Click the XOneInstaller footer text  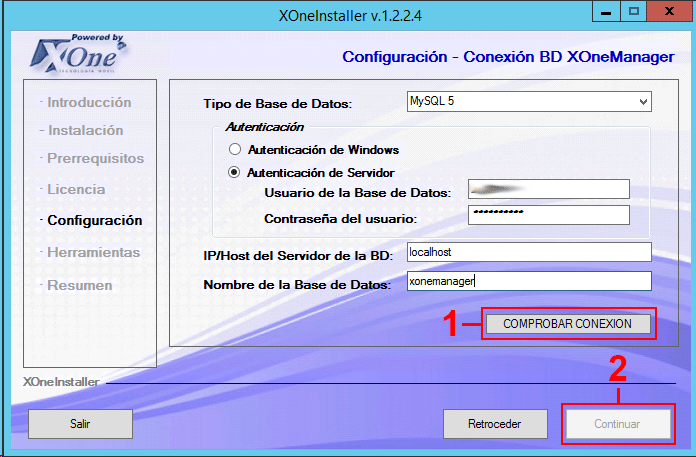[x=61, y=382]
